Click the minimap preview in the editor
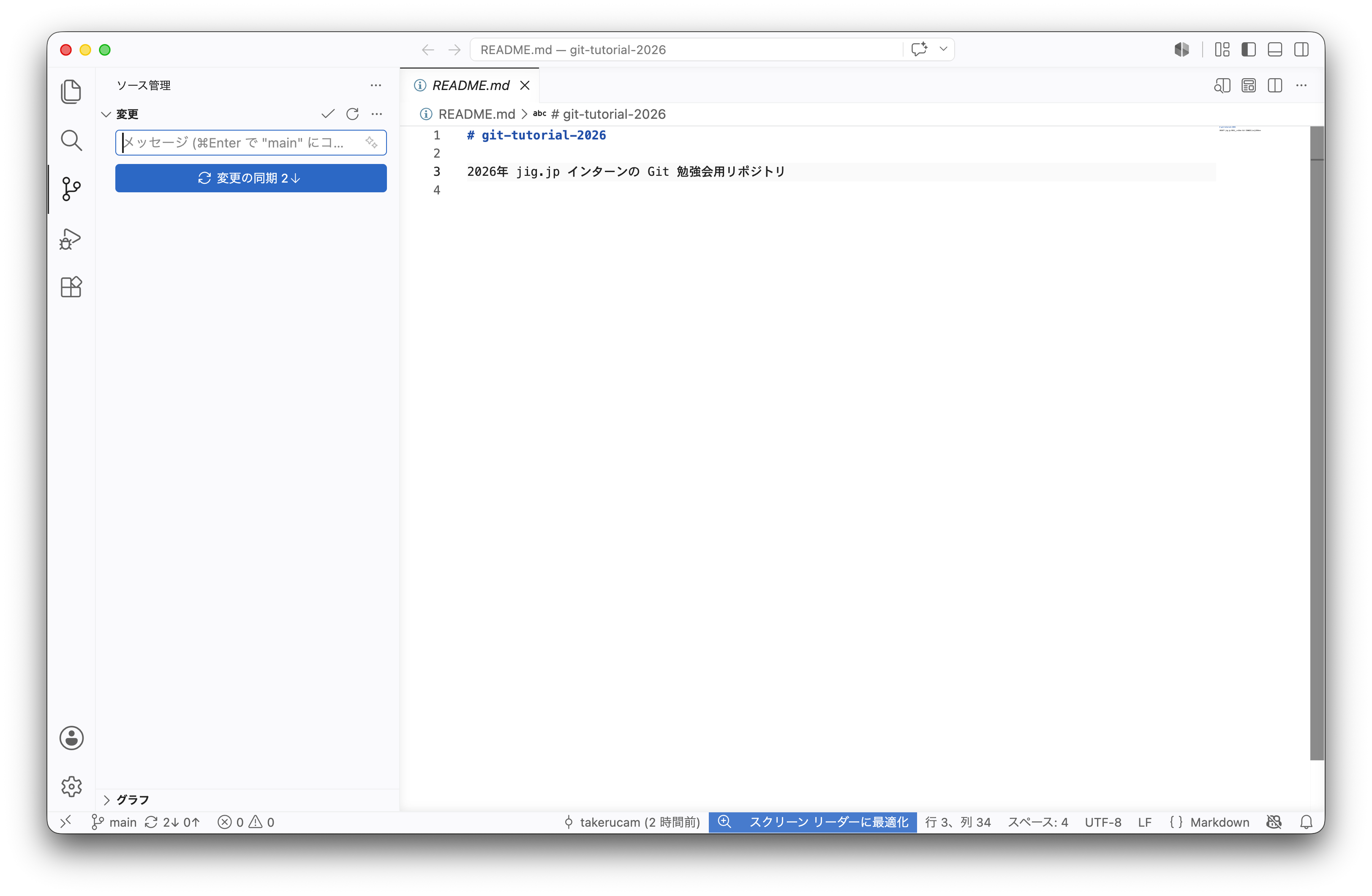This screenshot has height=896, width=1372. 1239,128
